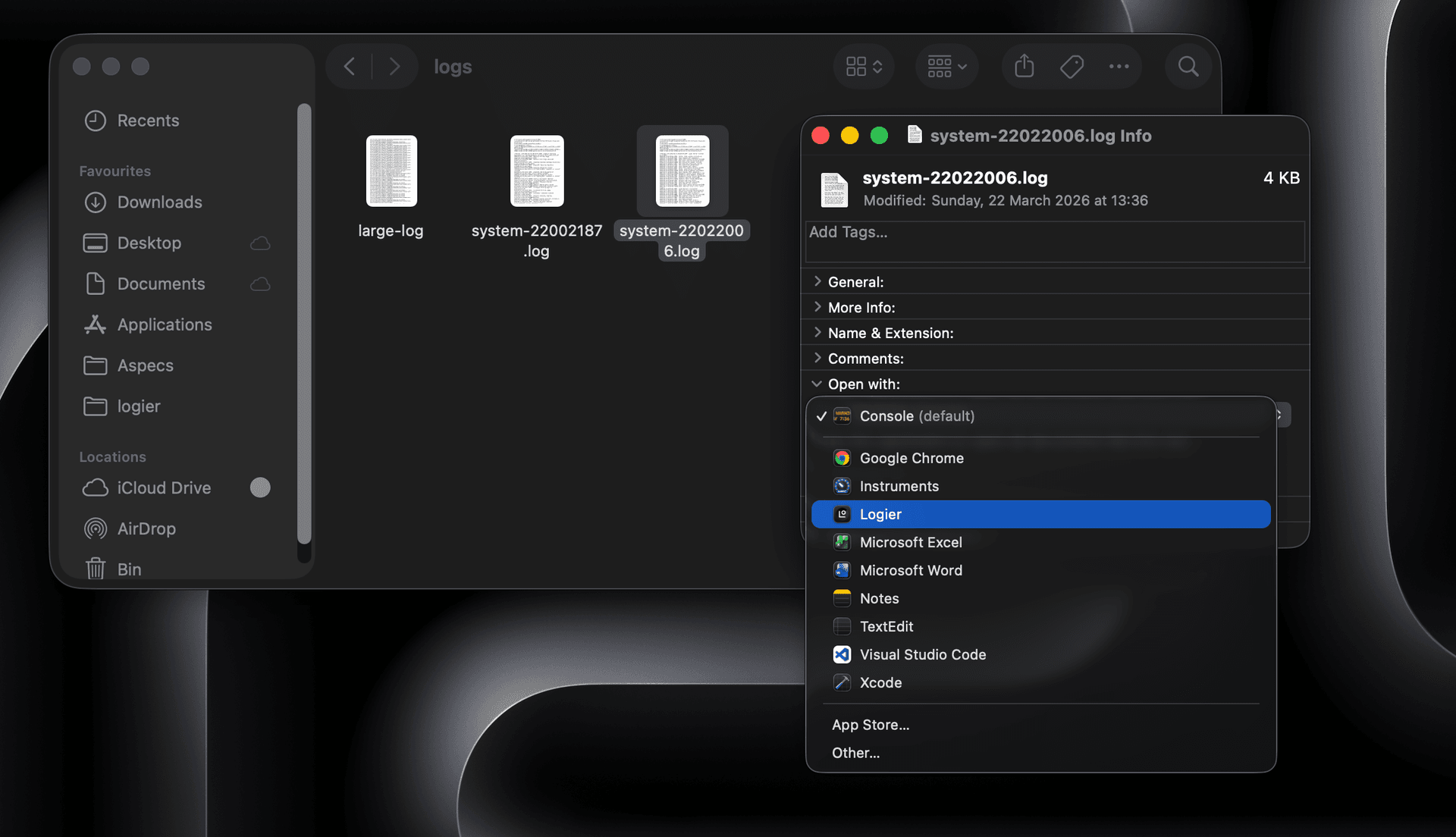This screenshot has width=1456, height=837.
Task: Click the Share toolbar icon
Action: point(1025,67)
